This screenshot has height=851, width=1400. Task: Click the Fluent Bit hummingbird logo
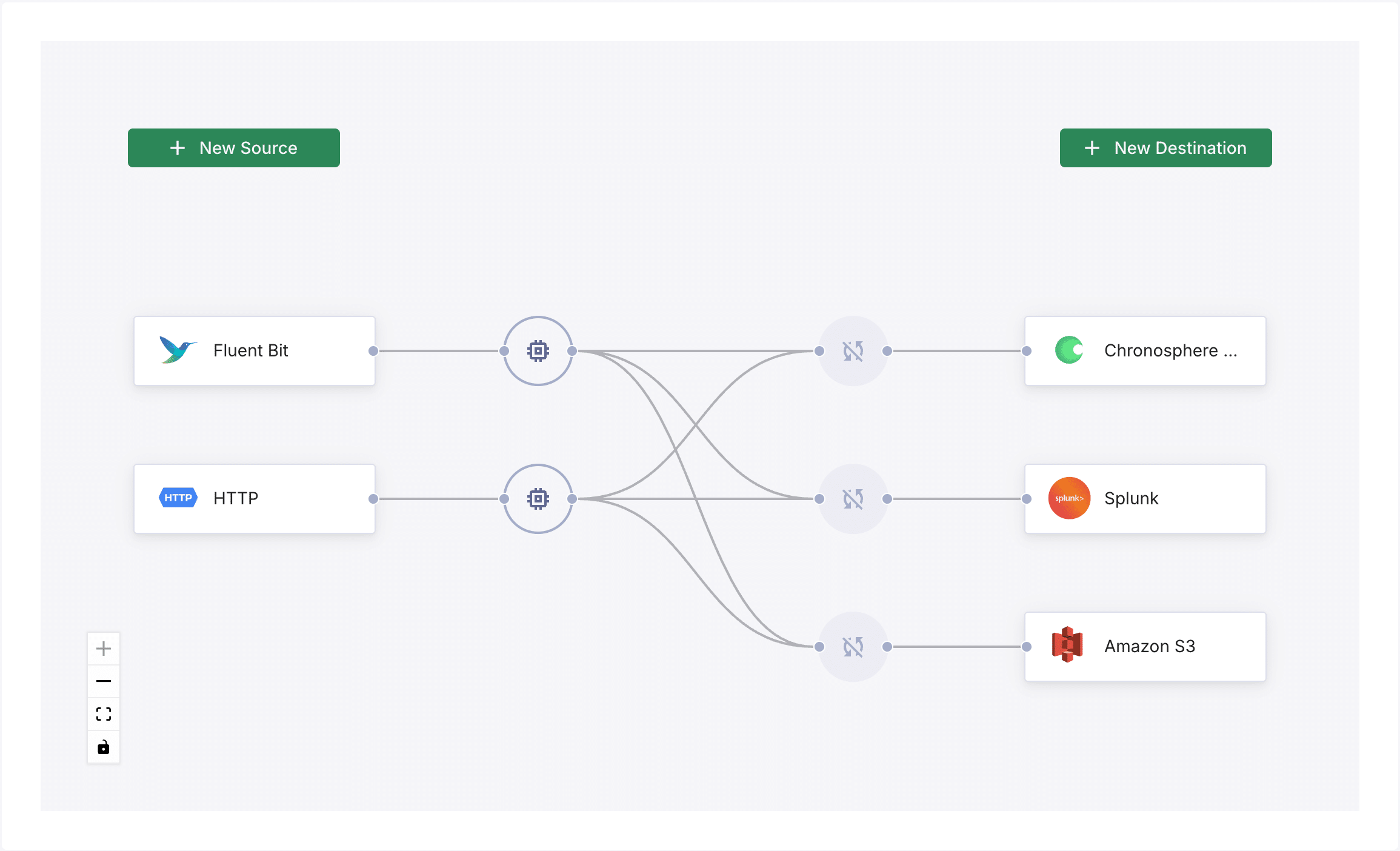(177, 350)
